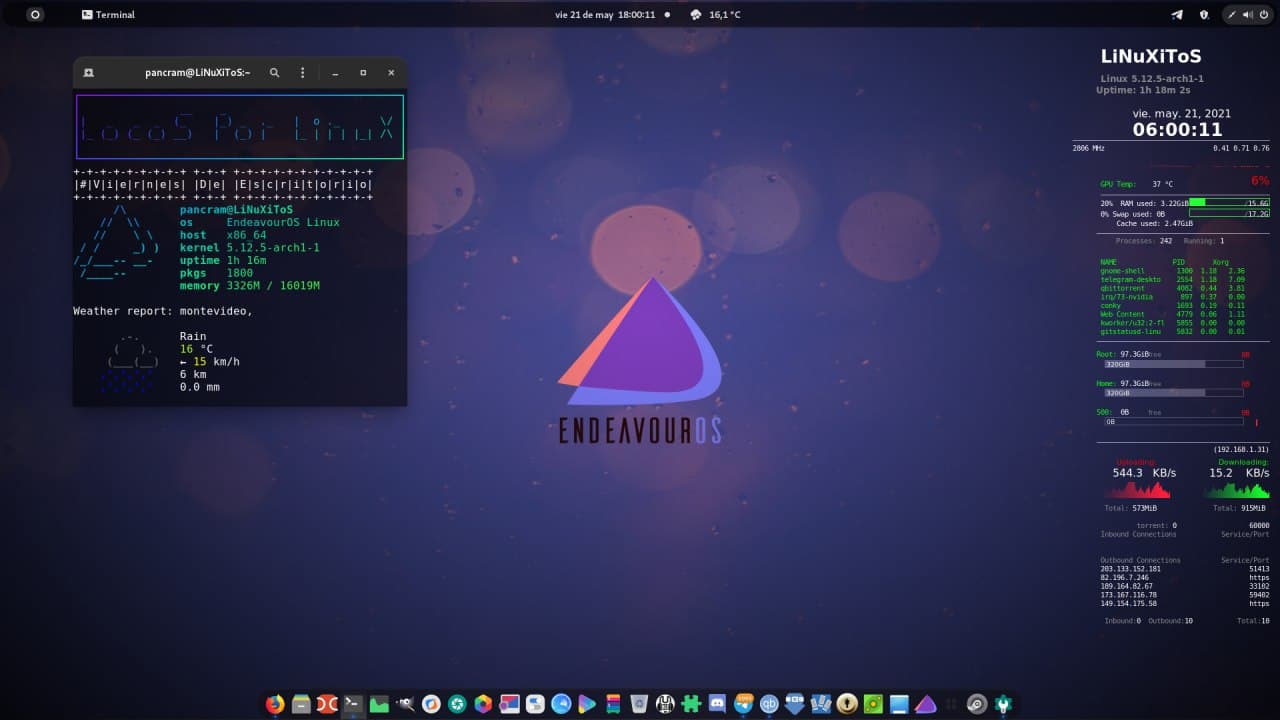This screenshot has height=720, width=1280.
Task: Open qBittorrent from the dock
Action: click(x=769, y=704)
